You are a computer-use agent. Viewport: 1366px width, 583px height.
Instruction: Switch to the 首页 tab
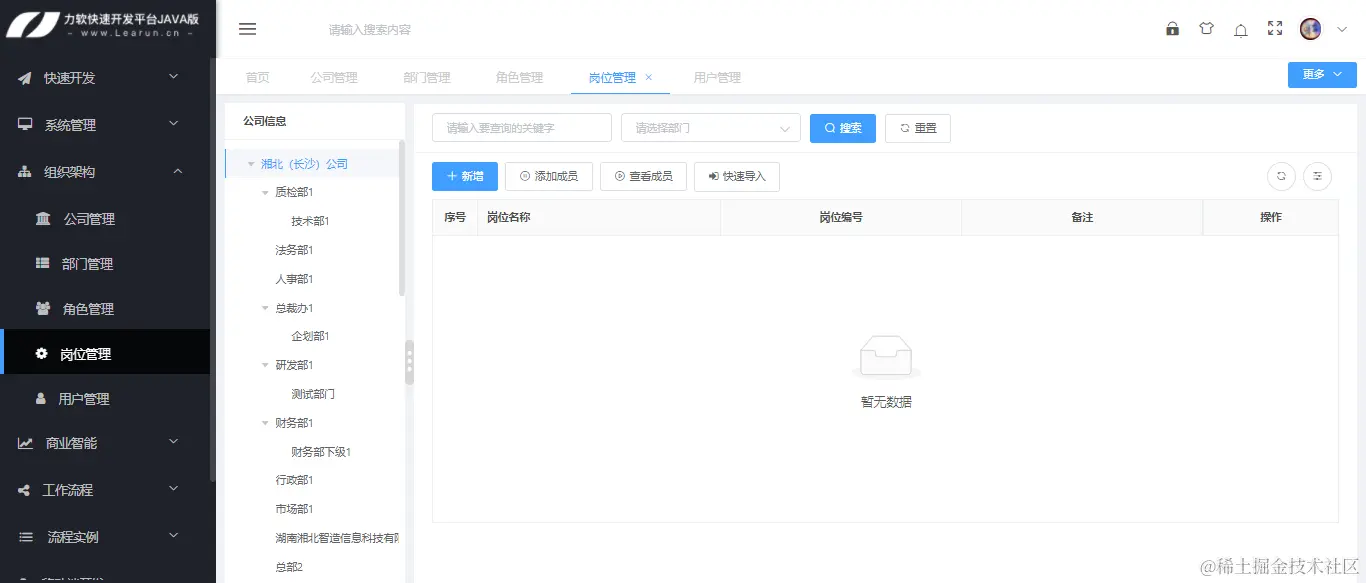pos(257,76)
